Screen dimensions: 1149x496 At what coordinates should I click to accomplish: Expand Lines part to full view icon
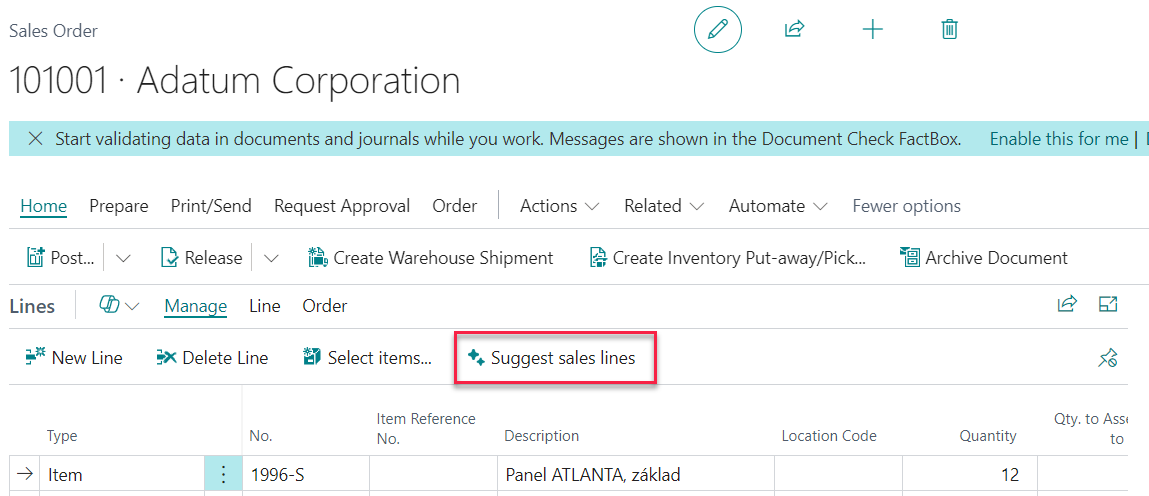pyautogui.click(x=1109, y=304)
